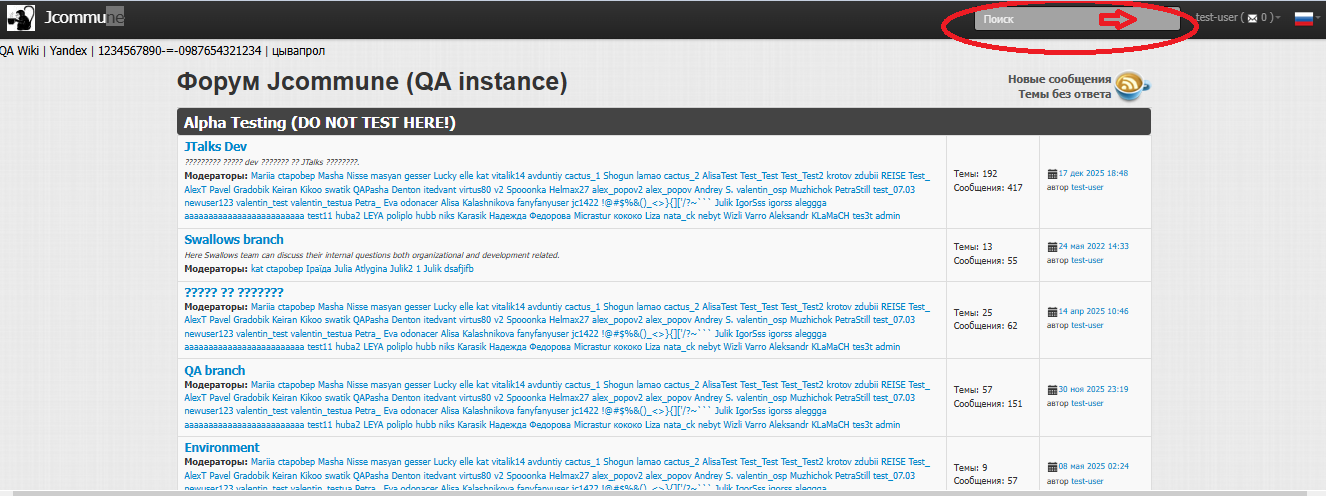Open the RSS coffee cup feed icon
Image resolution: width=1326 pixels, height=496 pixels.
1132,86
